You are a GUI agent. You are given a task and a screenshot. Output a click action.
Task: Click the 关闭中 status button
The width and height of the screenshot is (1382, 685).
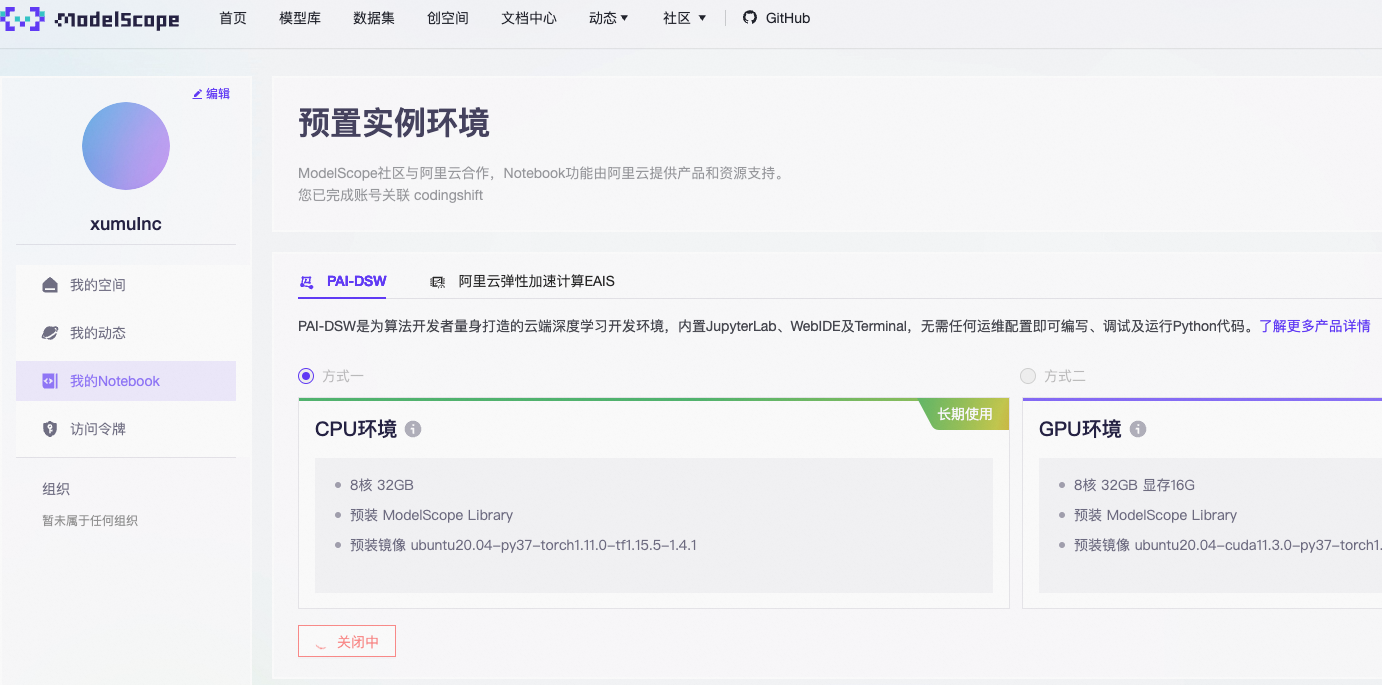coord(347,641)
